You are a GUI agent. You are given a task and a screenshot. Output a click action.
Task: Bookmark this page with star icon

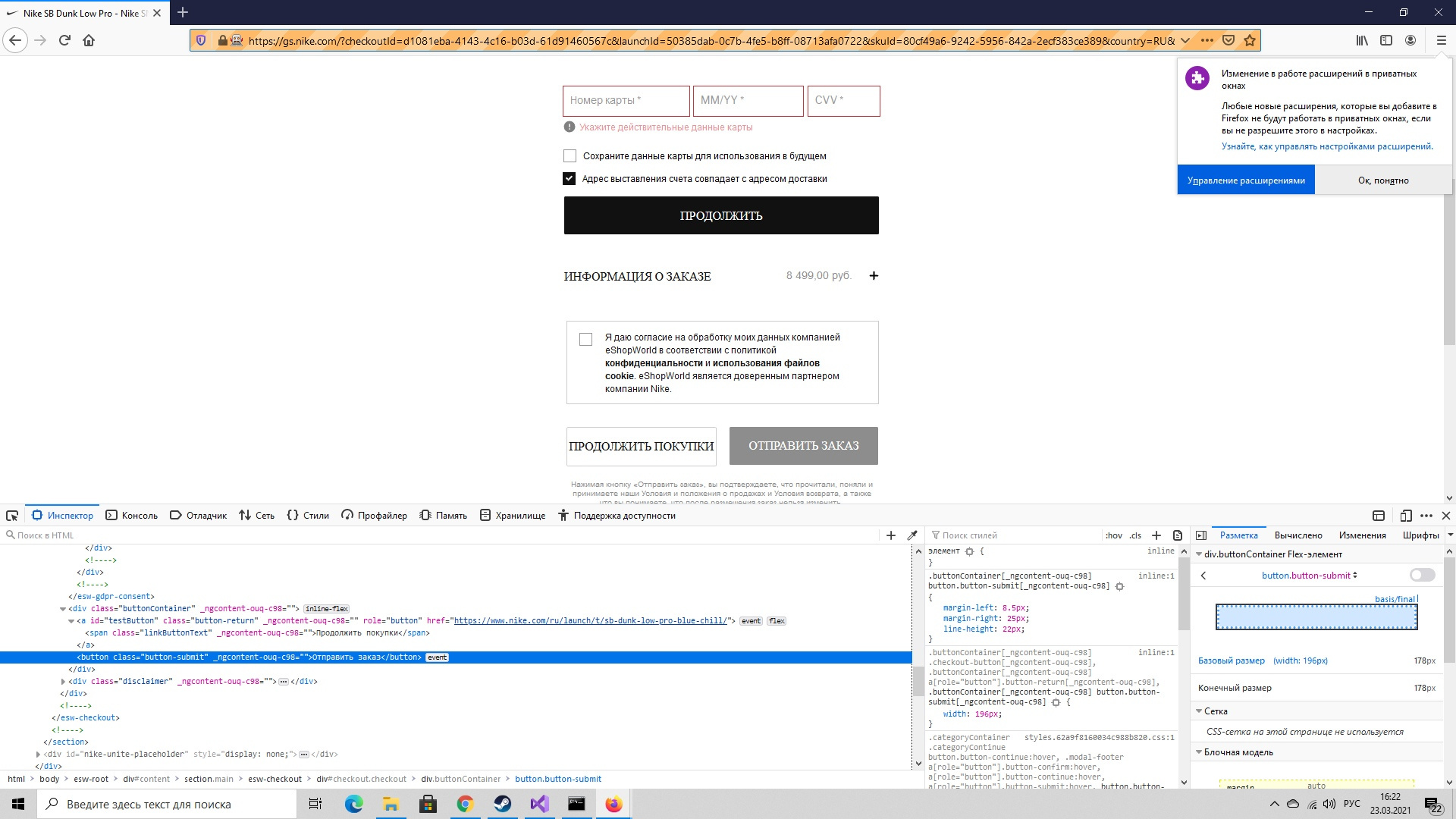1250,40
